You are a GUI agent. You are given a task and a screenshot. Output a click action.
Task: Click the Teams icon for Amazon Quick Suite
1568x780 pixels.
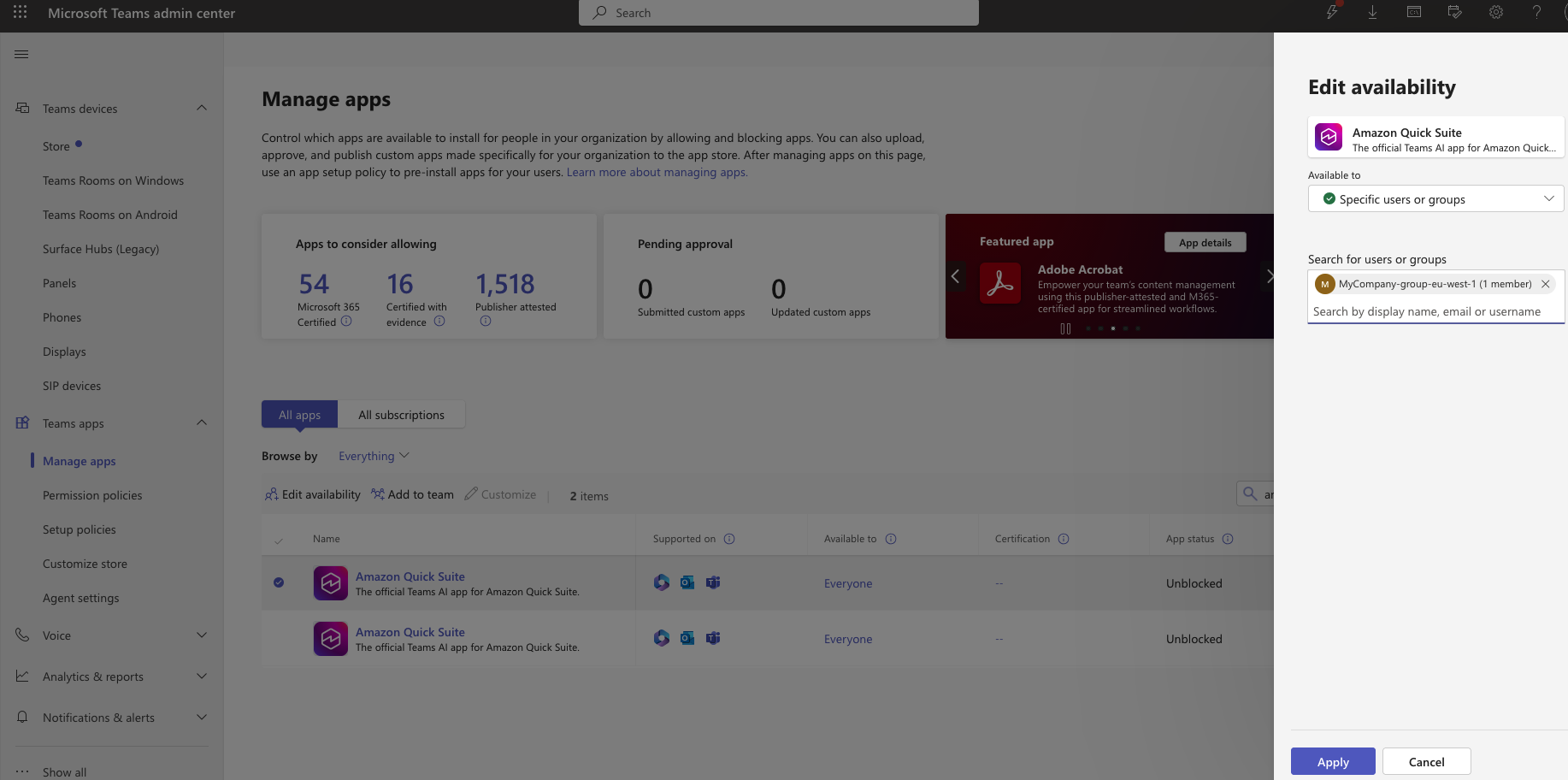(713, 582)
